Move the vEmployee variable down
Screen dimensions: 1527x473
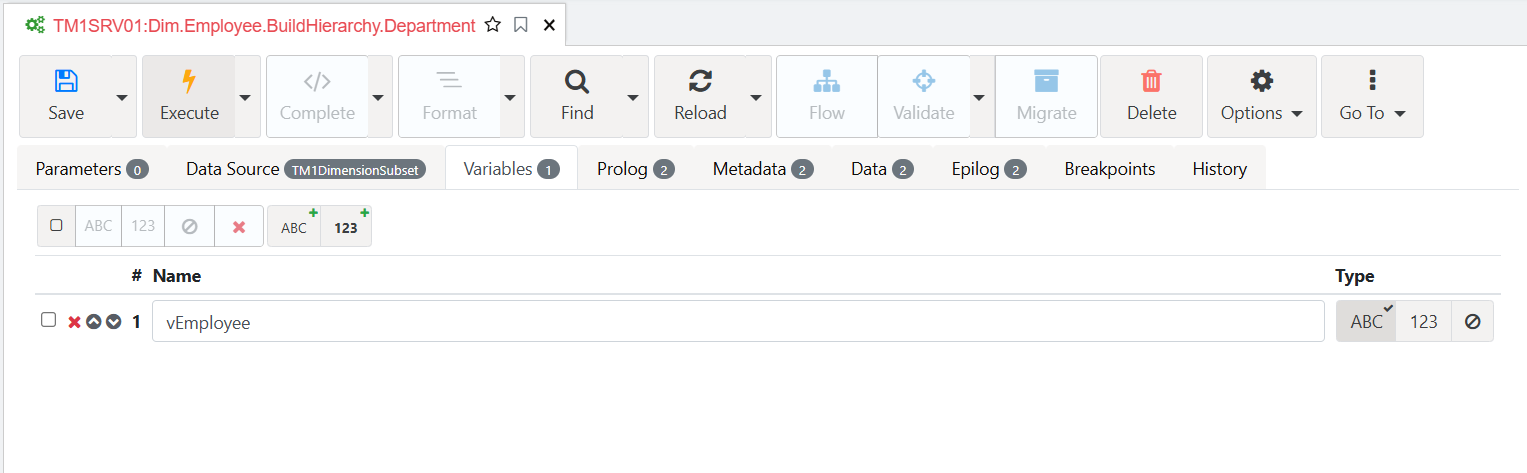click(x=114, y=322)
